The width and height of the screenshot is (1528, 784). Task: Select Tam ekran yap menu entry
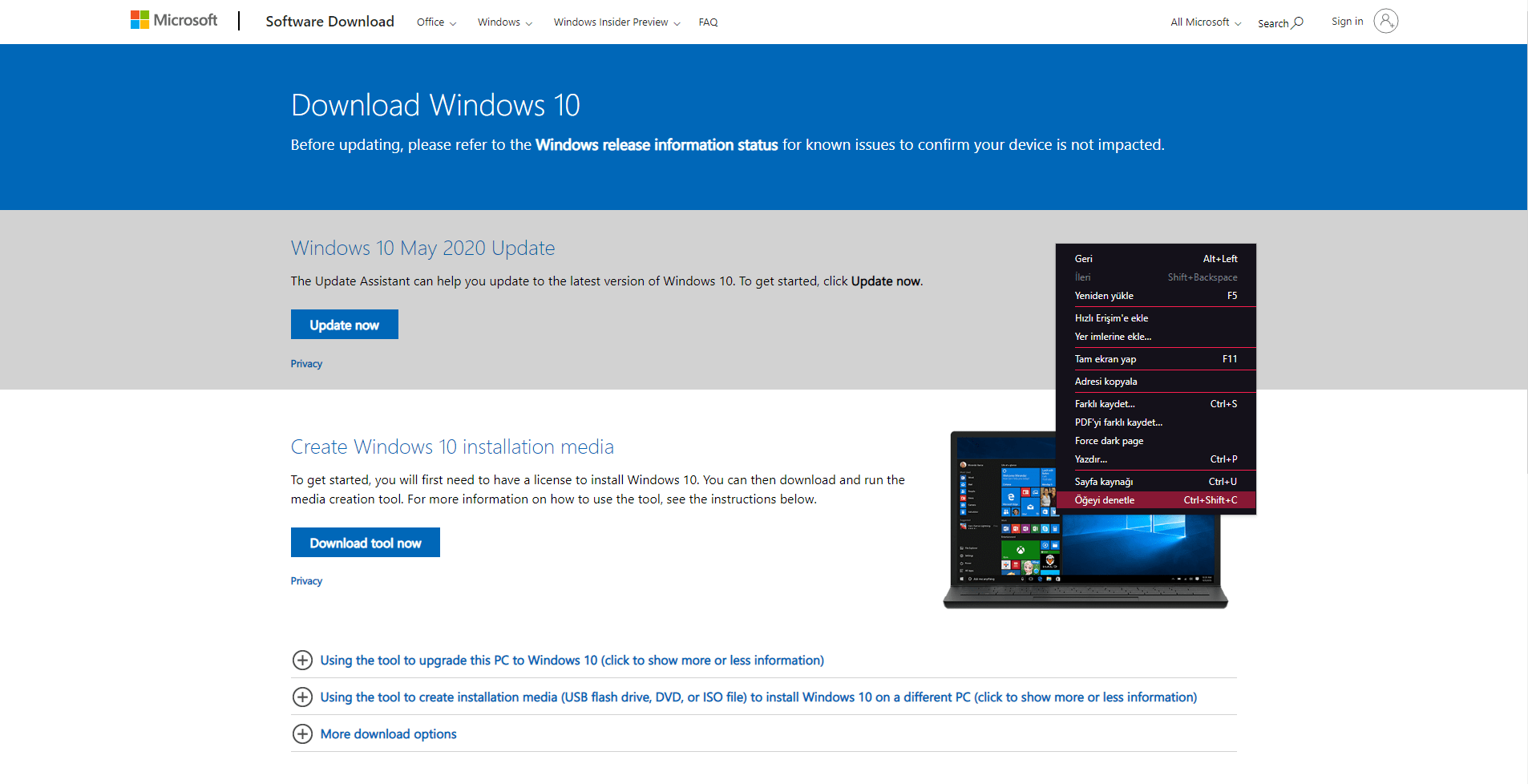click(1156, 359)
